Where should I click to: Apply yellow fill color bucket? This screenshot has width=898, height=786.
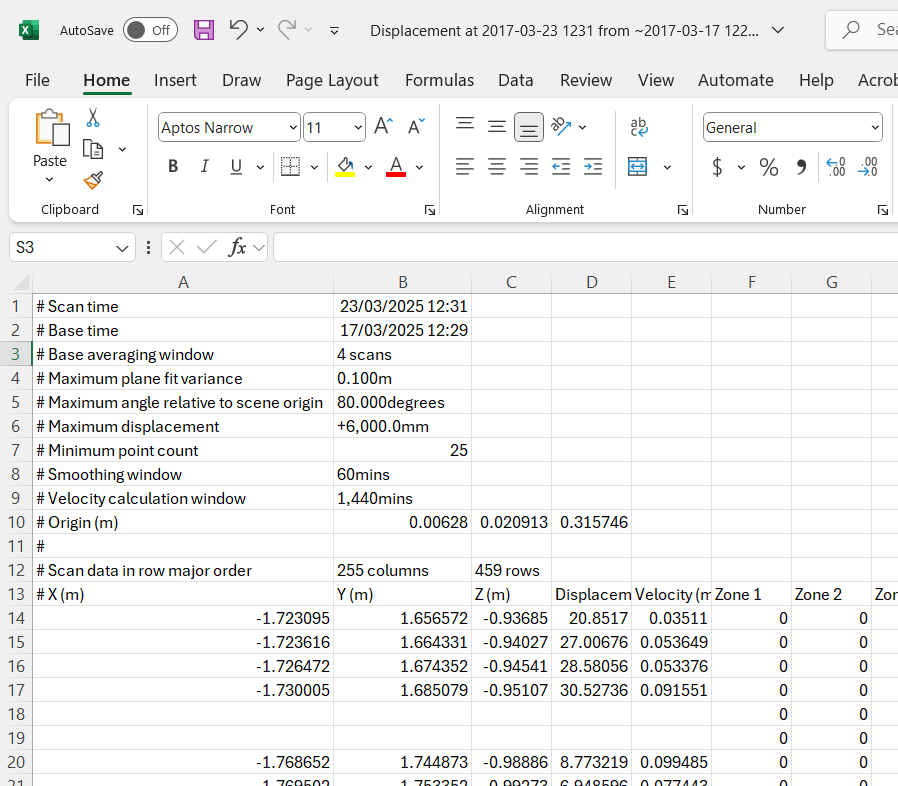(345, 167)
